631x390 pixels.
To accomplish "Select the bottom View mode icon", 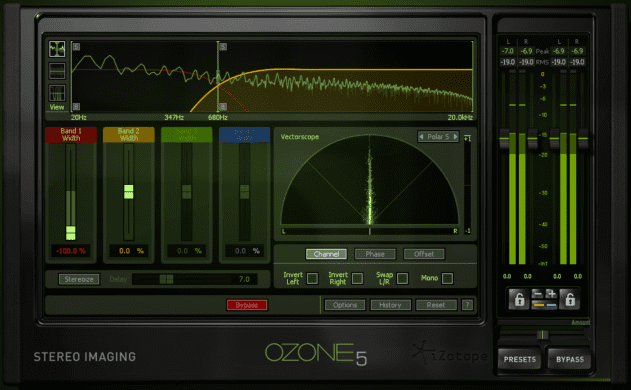I will [57, 93].
